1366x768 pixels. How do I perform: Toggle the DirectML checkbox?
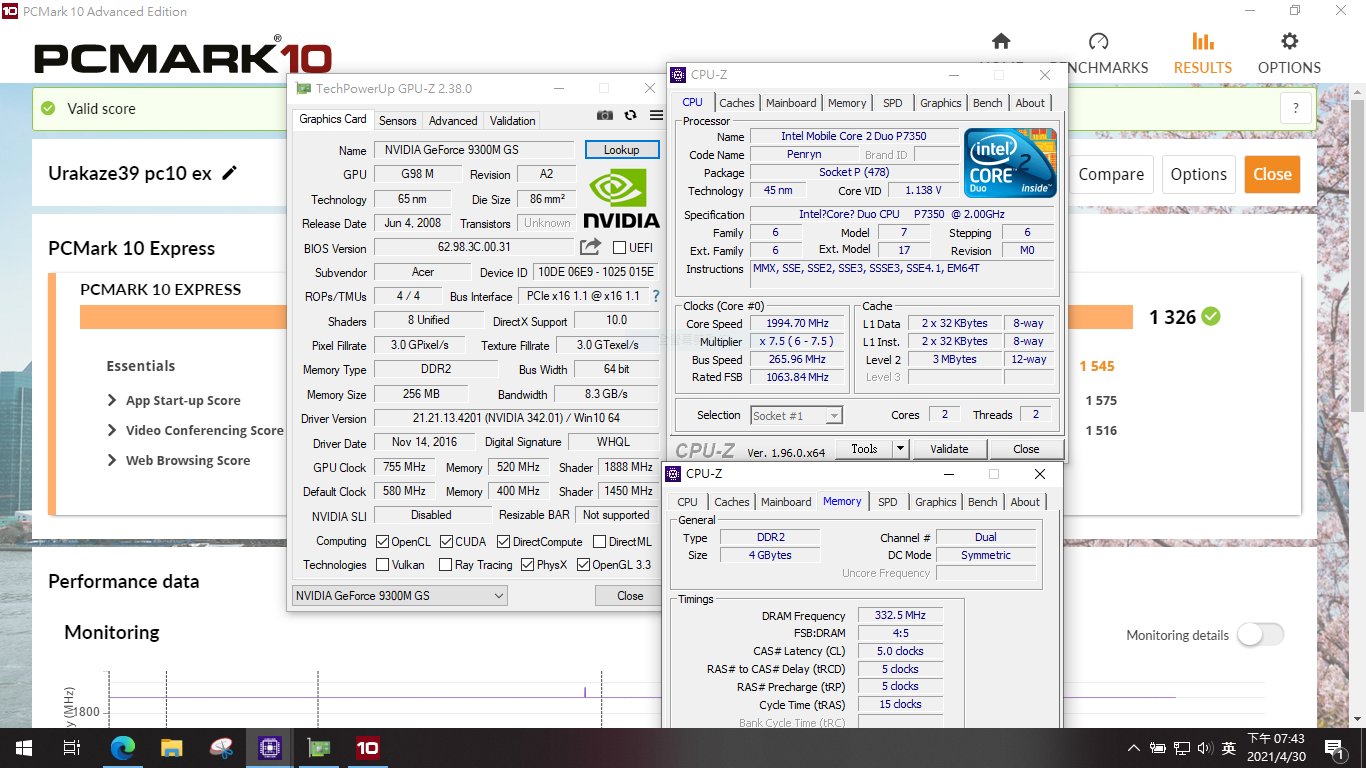pyautogui.click(x=599, y=542)
